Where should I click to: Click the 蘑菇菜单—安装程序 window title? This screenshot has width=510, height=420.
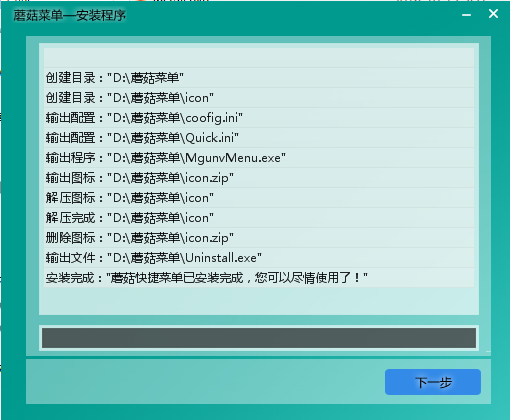[x=69, y=15]
